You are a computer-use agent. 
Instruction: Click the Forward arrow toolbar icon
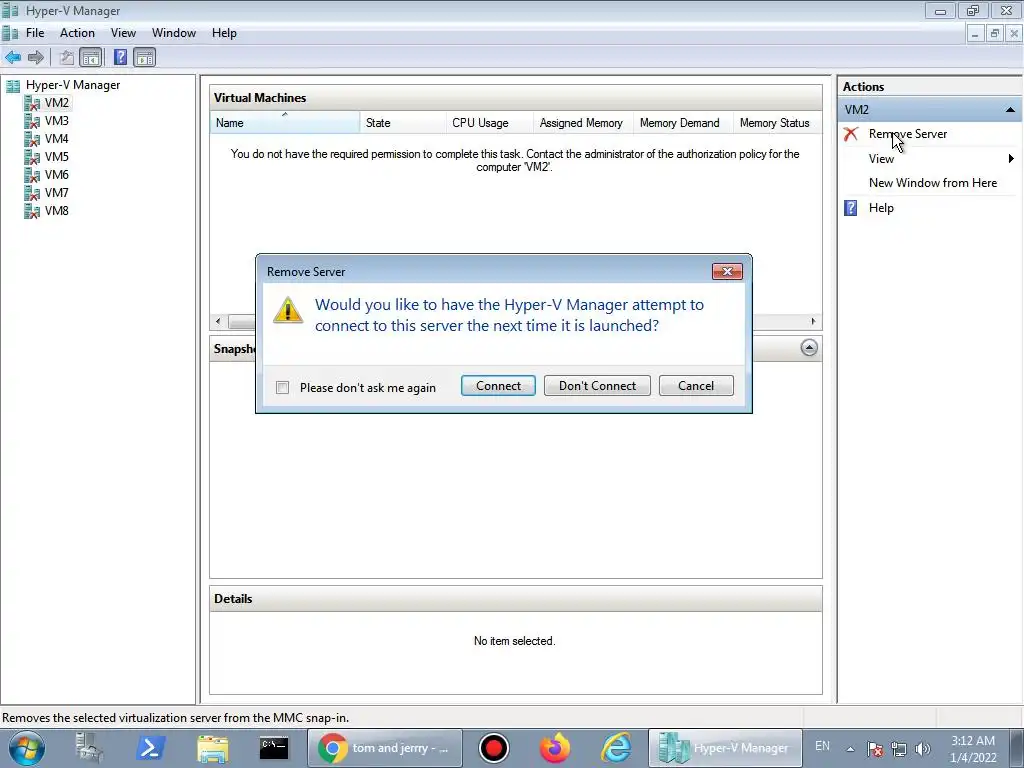click(36, 57)
